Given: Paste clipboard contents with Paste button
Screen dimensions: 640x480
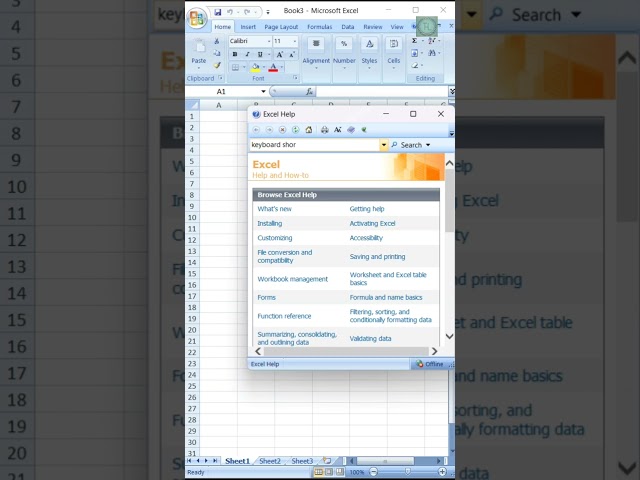Looking at the screenshot, I should [x=199, y=53].
